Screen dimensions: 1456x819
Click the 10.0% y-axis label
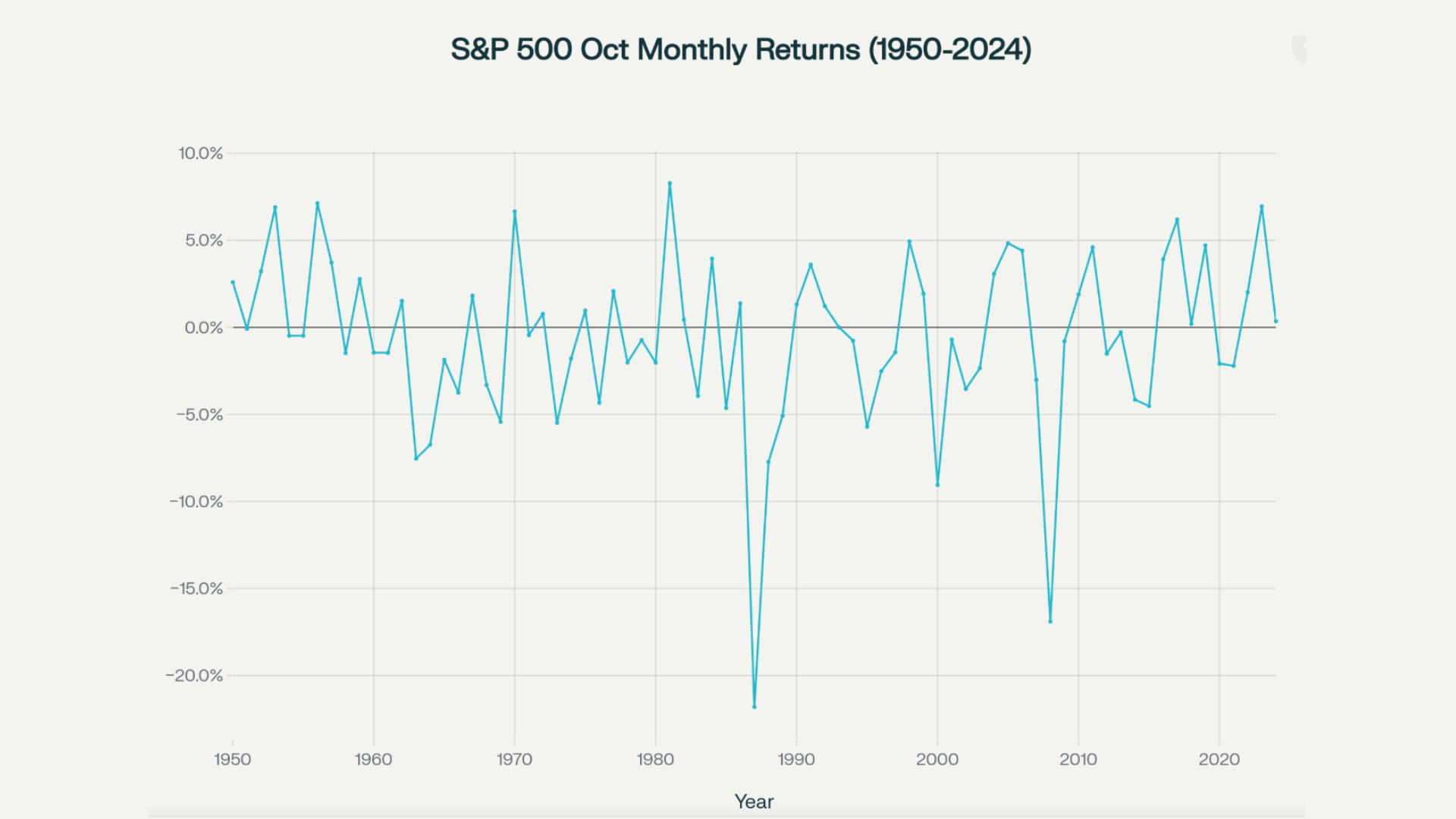pyautogui.click(x=200, y=153)
